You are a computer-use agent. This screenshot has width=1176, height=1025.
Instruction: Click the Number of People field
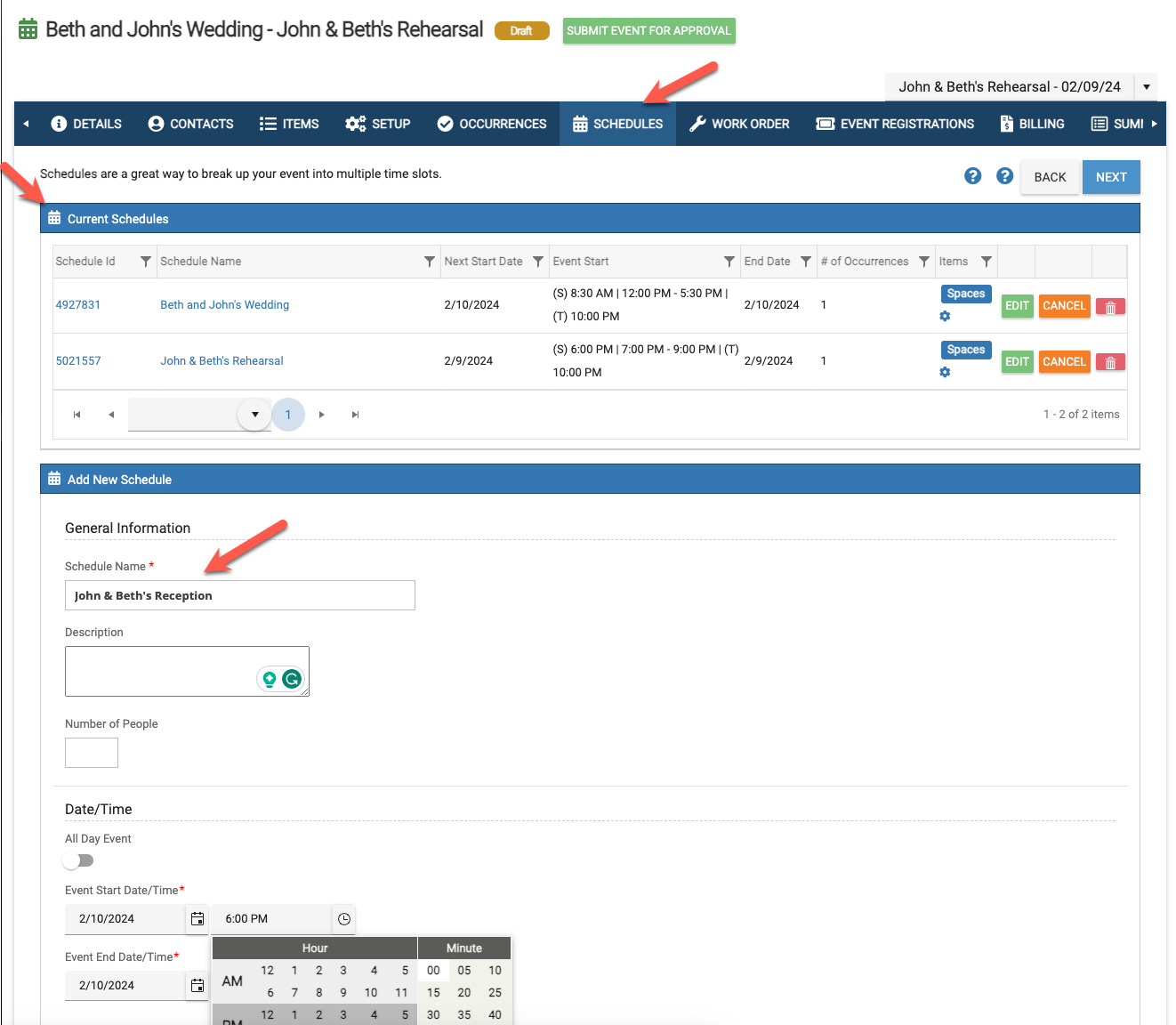(92, 753)
